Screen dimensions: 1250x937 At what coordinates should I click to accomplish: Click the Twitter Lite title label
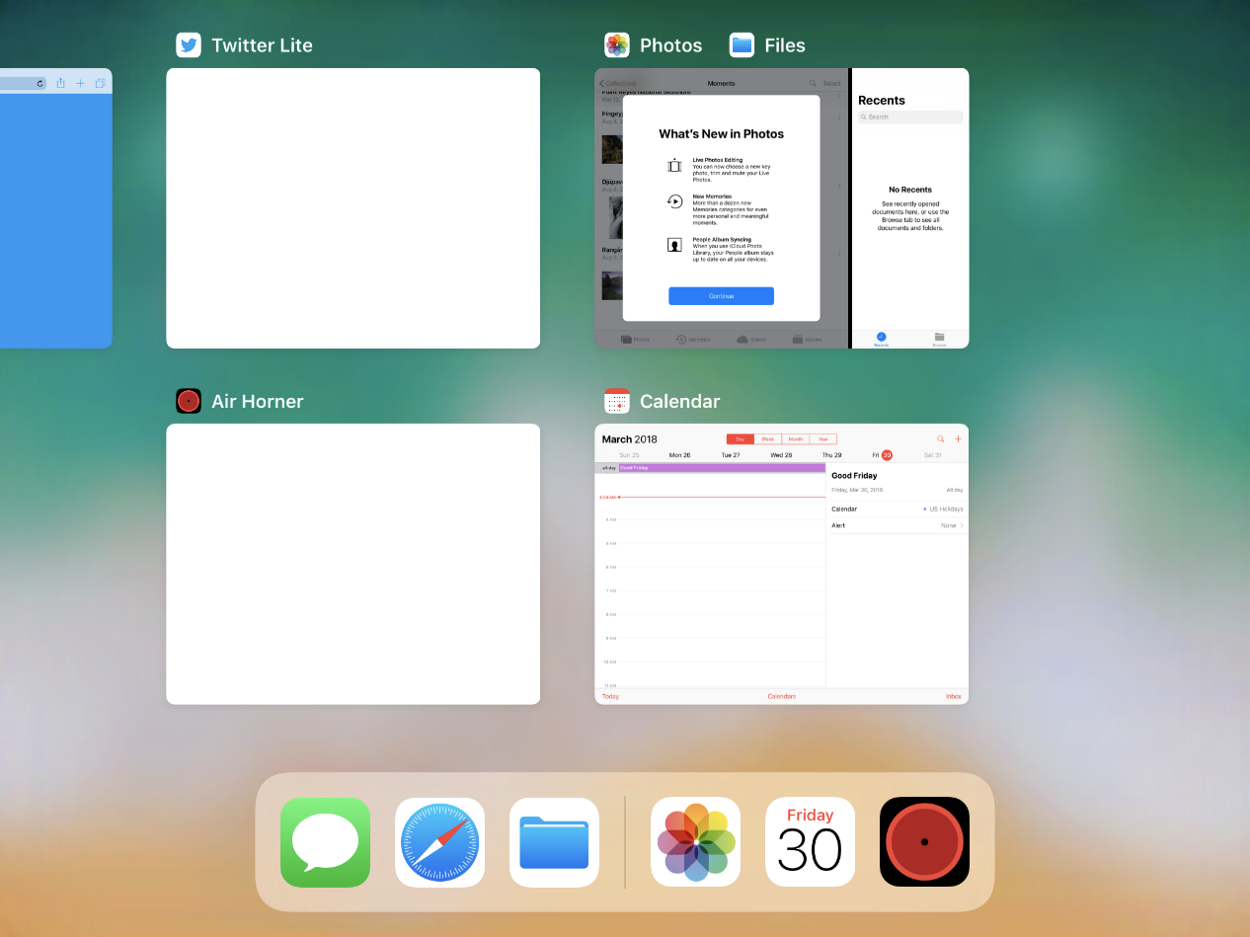[x=262, y=45]
